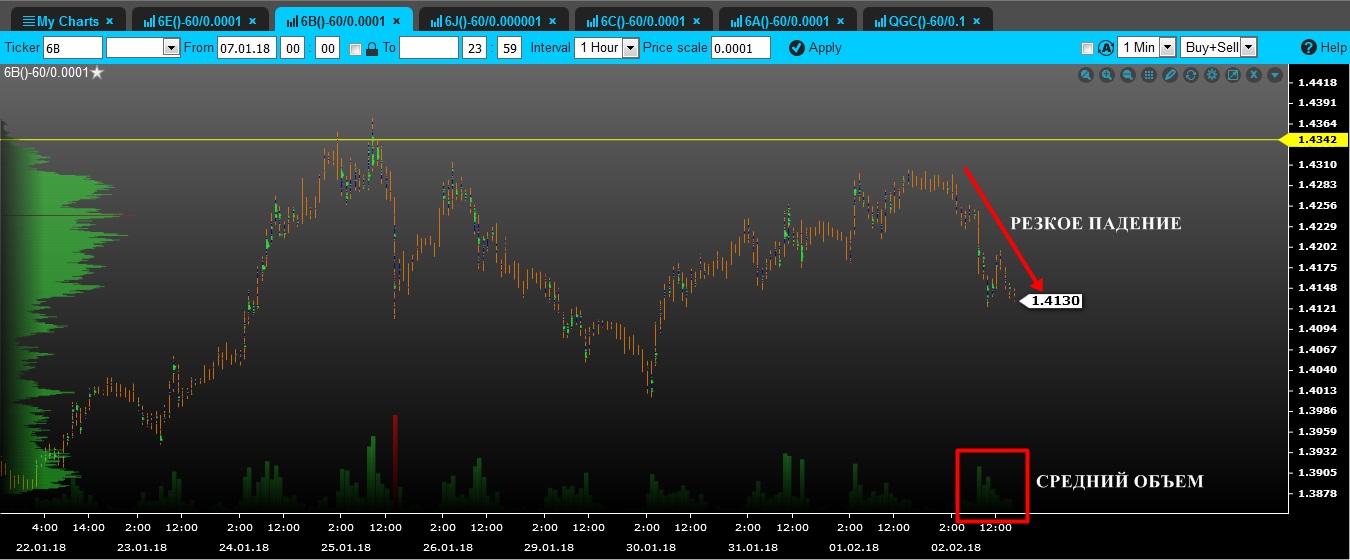Open the chart toolbar down-arrow menu
This screenshot has width=1350, height=560.
tap(1275, 75)
